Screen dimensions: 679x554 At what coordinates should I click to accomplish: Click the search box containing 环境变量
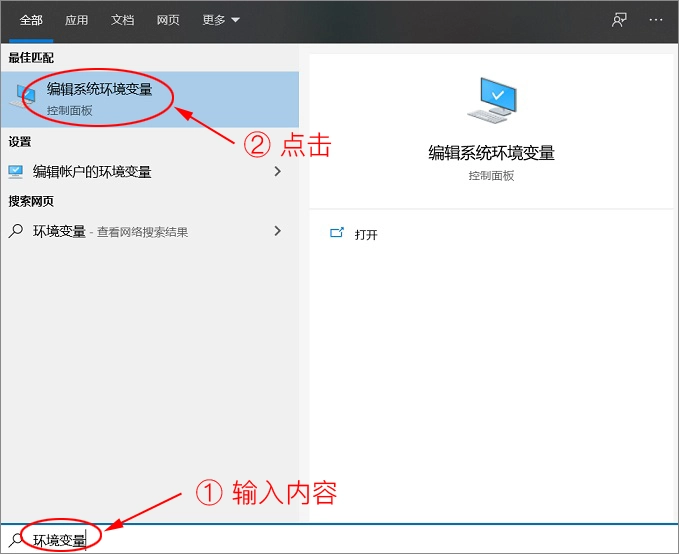tap(340, 539)
